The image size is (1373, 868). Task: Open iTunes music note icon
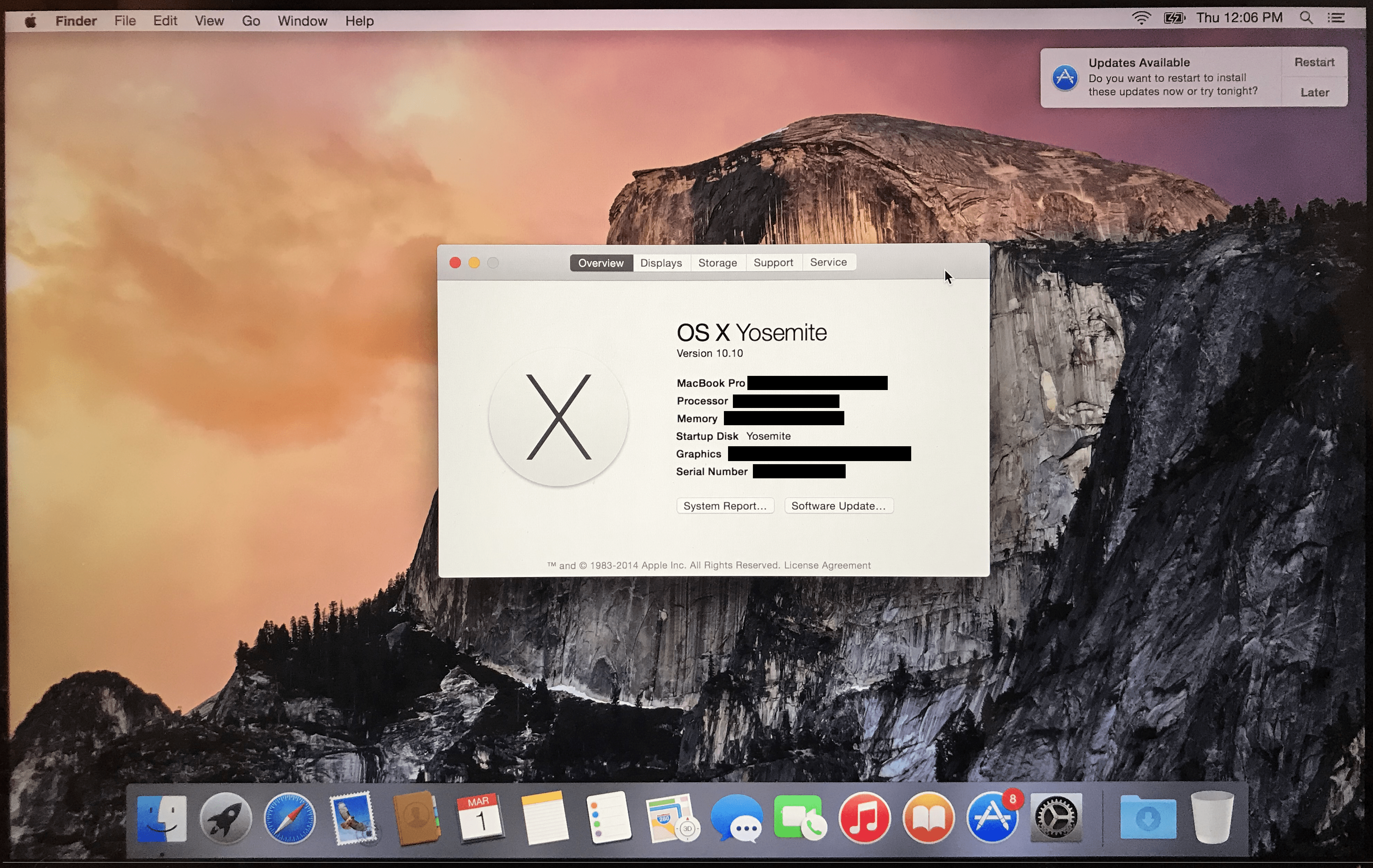coord(864,818)
